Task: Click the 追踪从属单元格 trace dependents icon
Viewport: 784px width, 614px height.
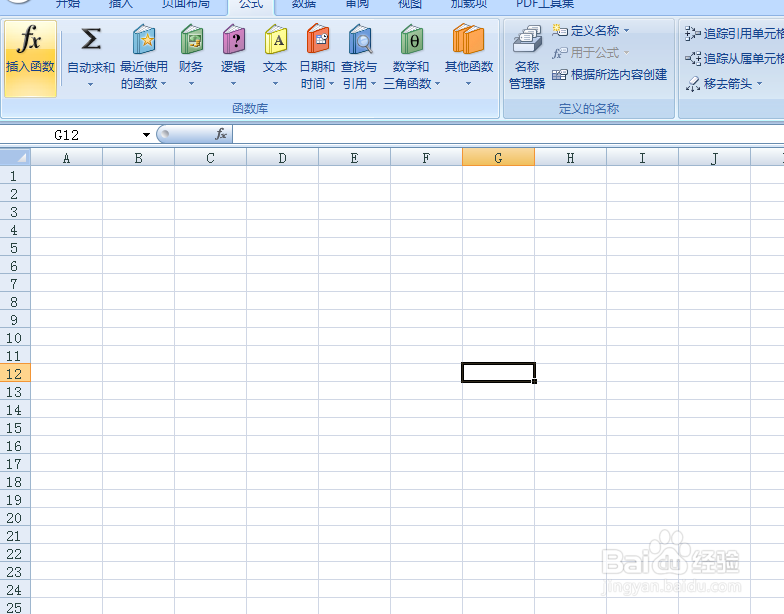Action: pyautogui.click(x=692, y=58)
